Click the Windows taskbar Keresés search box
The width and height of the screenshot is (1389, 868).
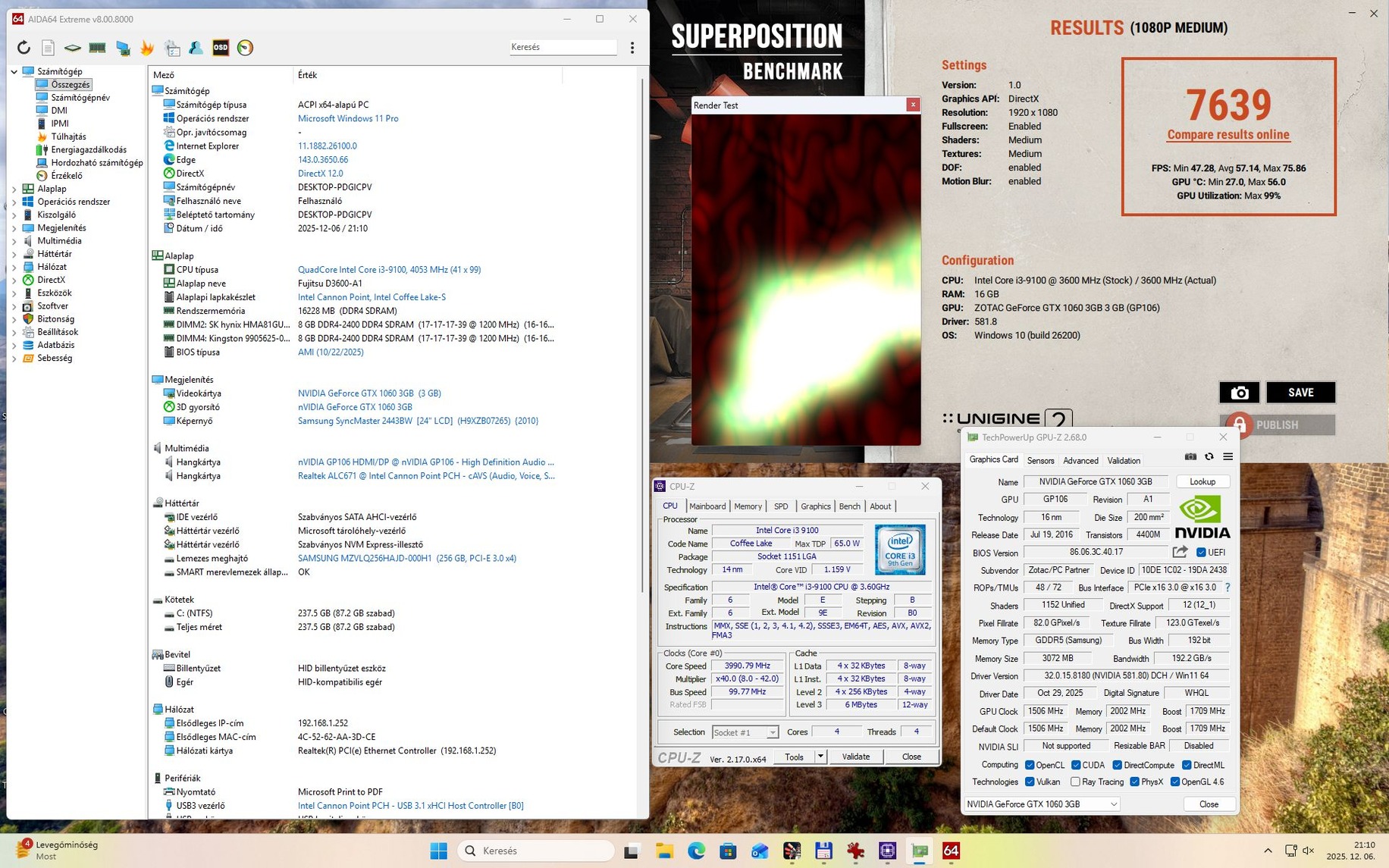click(x=535, y=851)
